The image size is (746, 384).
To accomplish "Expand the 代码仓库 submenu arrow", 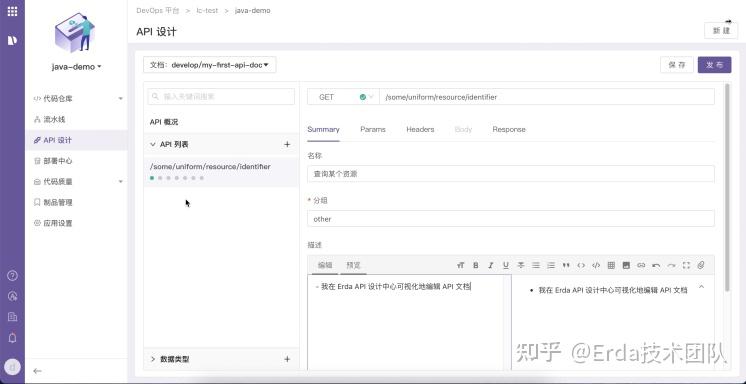I will (120, 98).
